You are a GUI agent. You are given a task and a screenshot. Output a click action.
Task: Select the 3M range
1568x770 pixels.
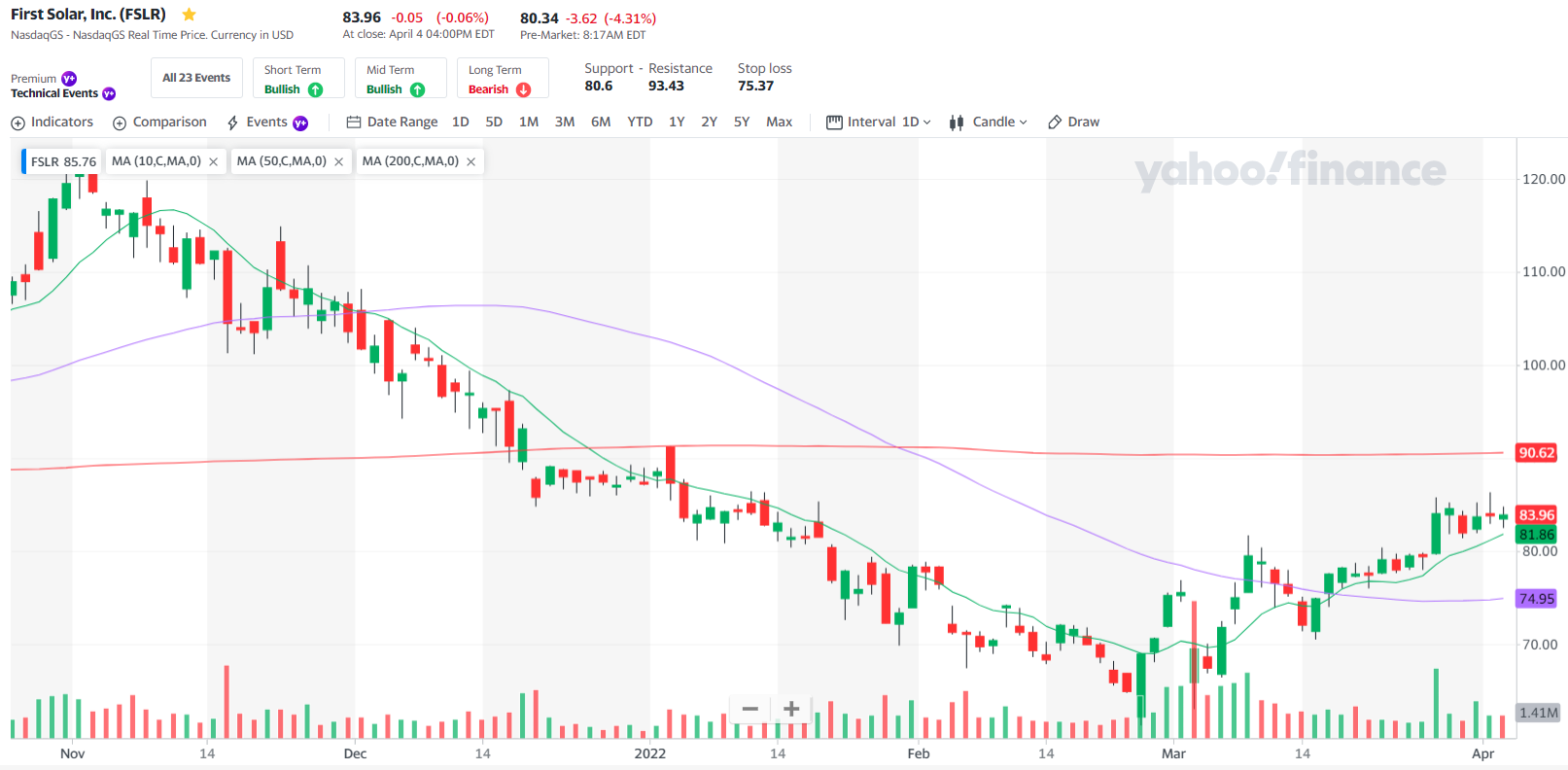(x=565, y=122)
